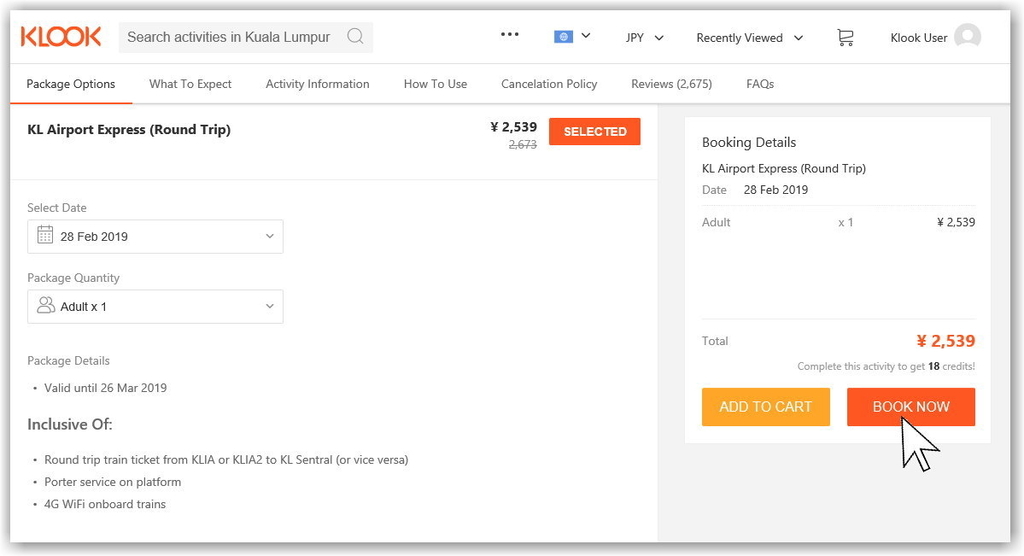Click the 18 credits message
This screenshot has width=1024, height=556.
tap(886, 366)
